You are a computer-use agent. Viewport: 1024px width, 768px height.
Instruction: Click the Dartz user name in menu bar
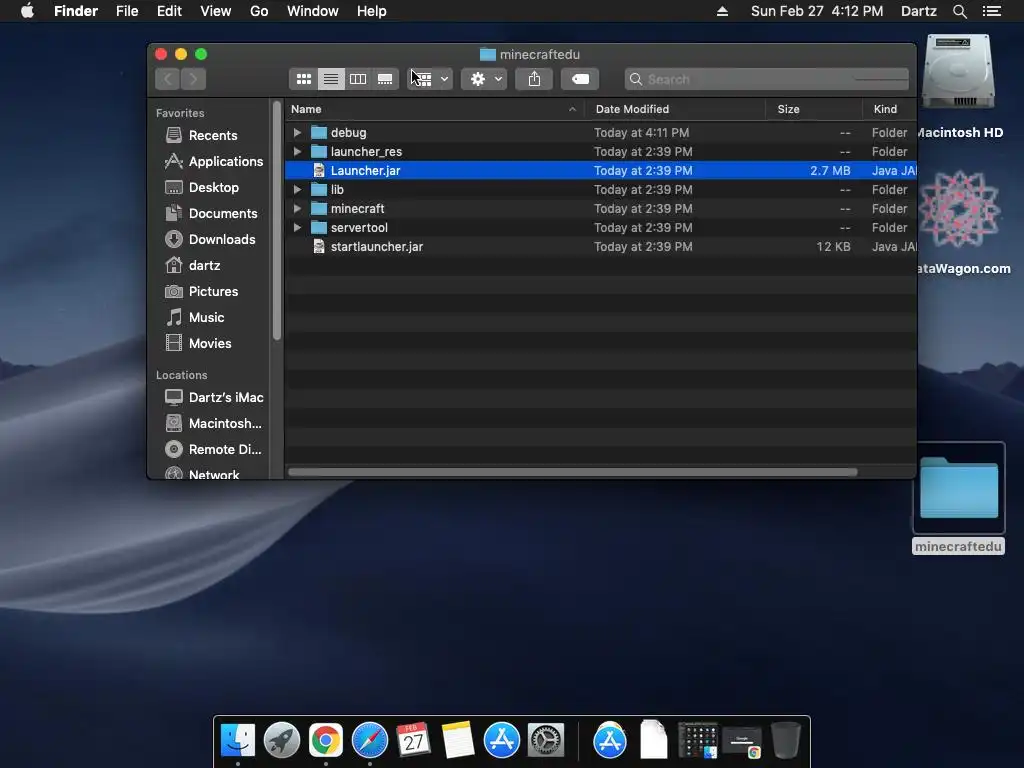pyautogui.click(x=919, y=11)
